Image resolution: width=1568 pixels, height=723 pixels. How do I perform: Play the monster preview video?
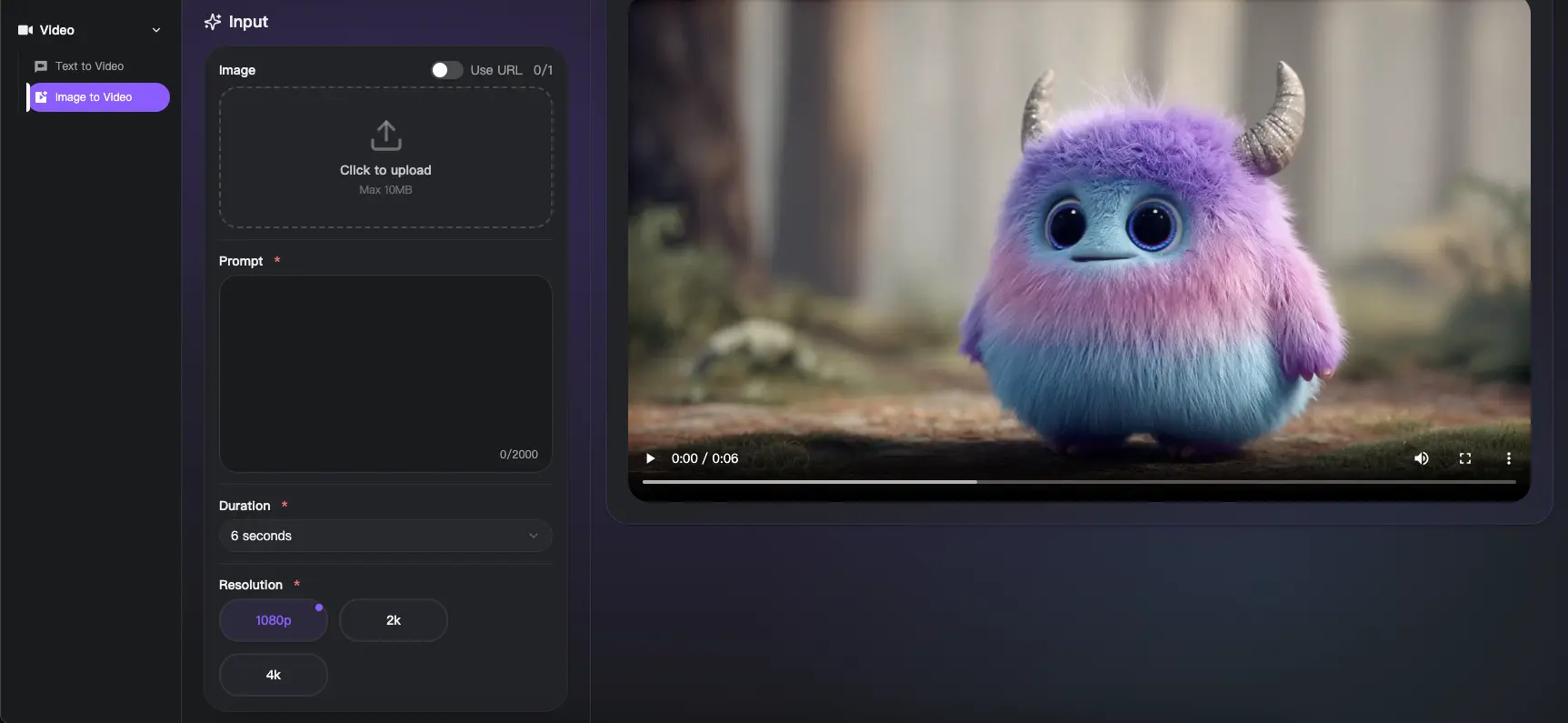pyautogui.click(x=650, y=458)
